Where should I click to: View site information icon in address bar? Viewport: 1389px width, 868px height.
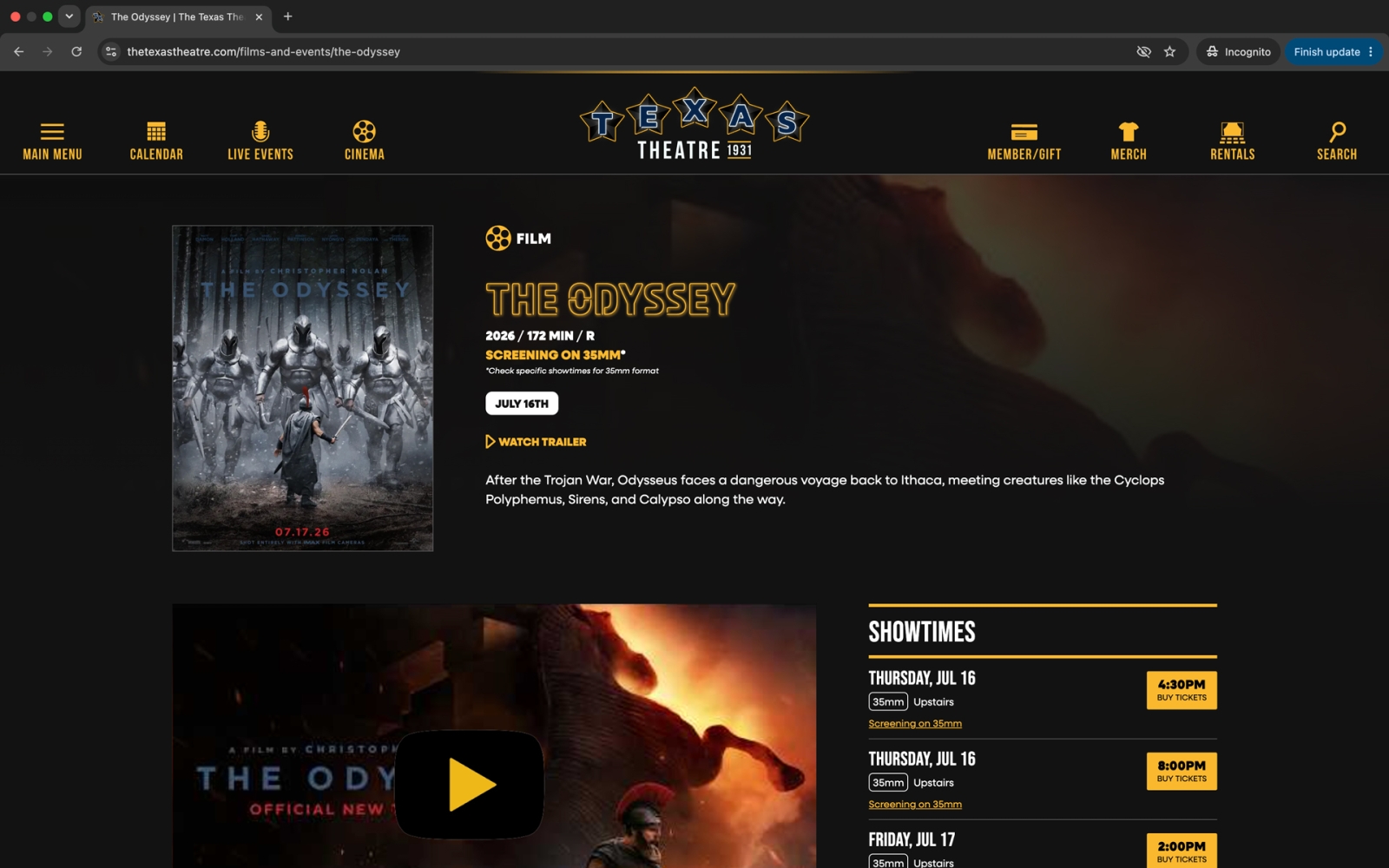pos(111,52)
